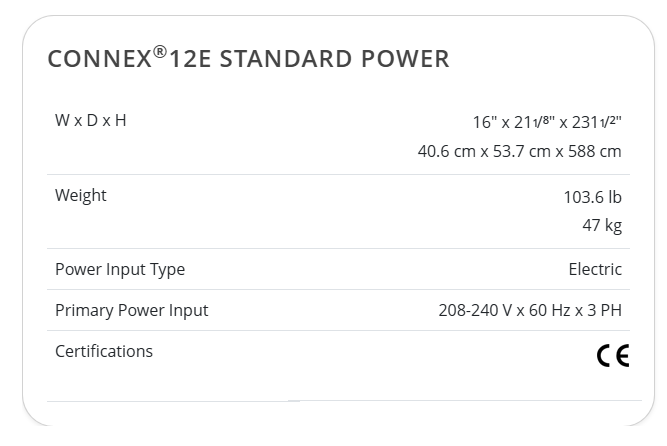Click the Weight row label
Image resolution: width=667 pixels, height=446 pixels.
81,196
